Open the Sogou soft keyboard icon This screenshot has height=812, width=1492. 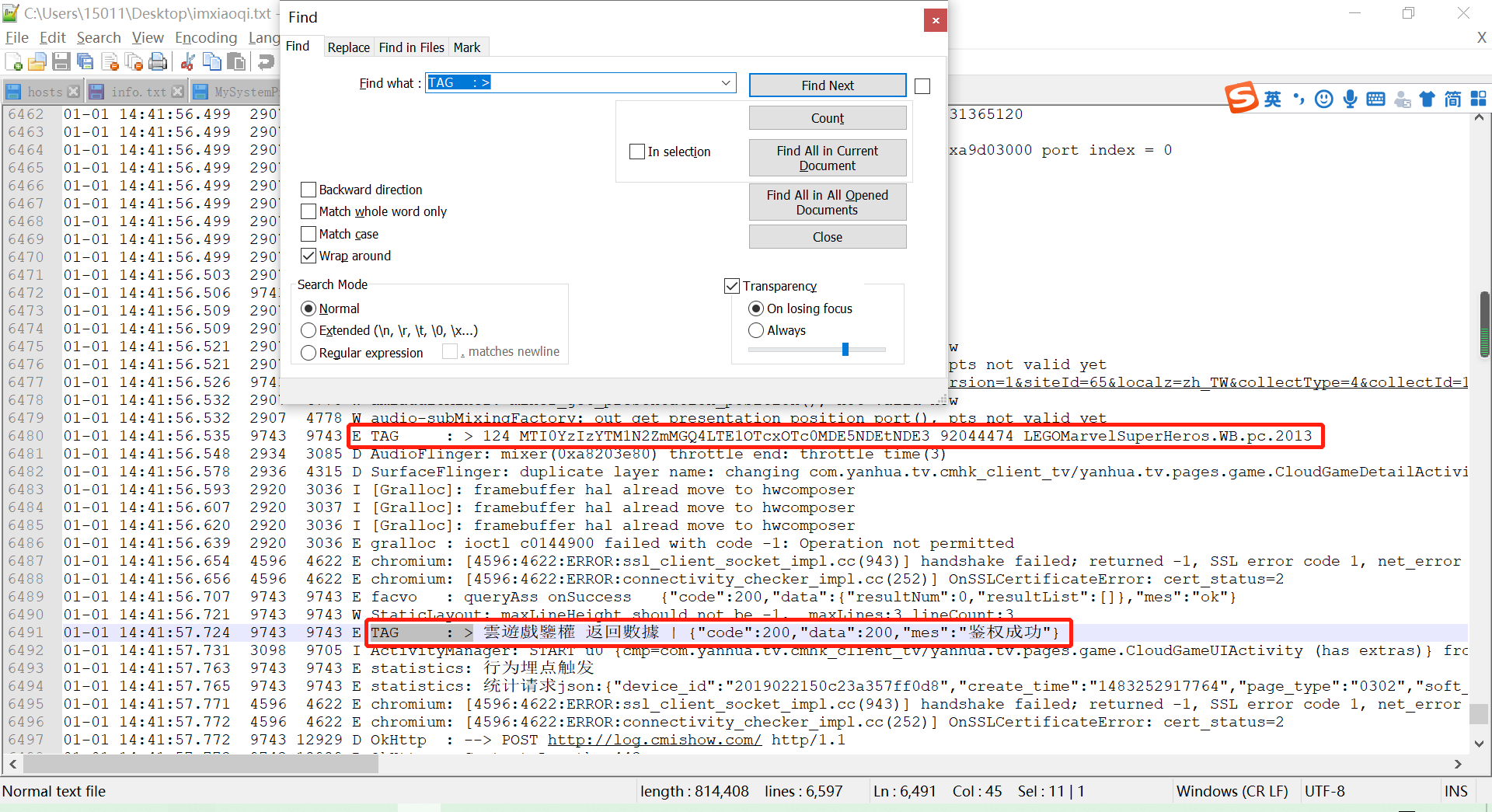click(x=1375, y=99)
